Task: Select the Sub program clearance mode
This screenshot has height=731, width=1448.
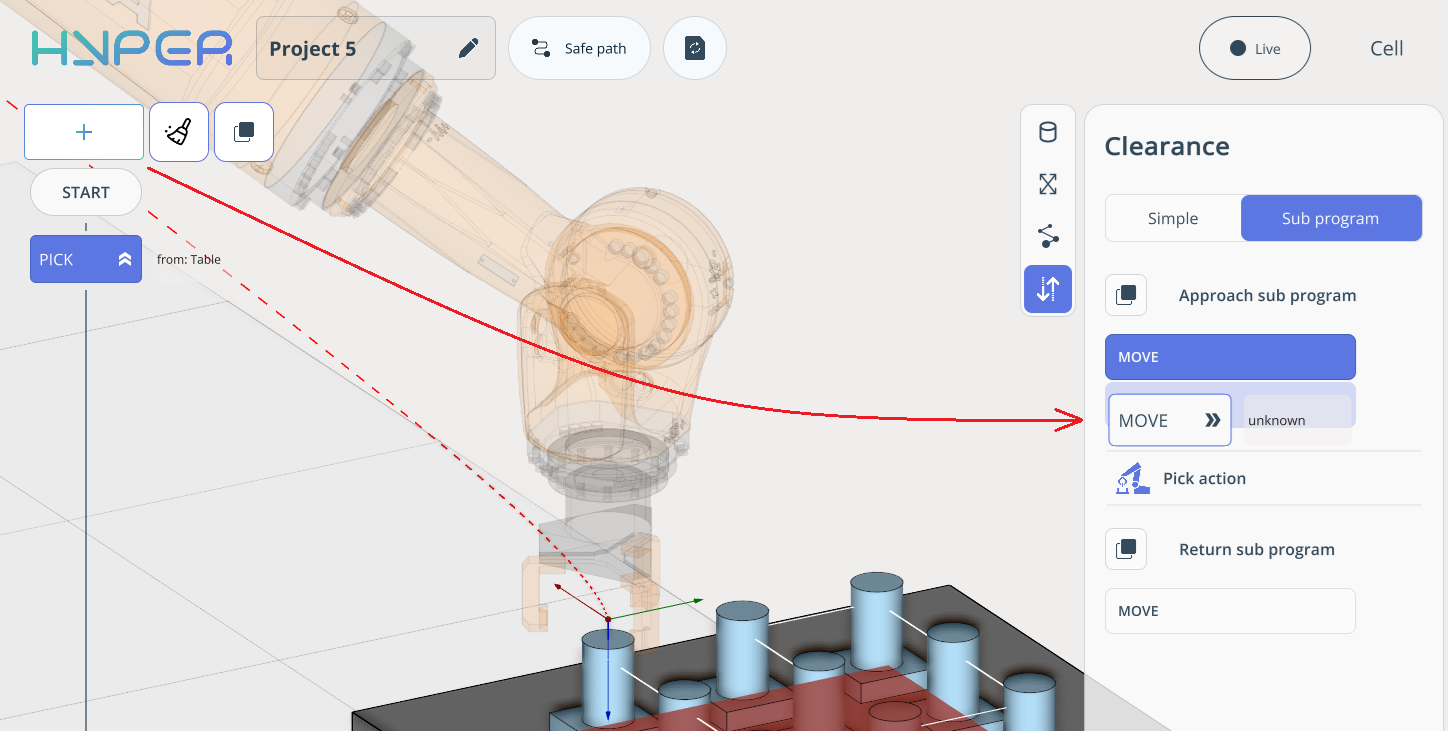Action: (x=1330, y=218)
